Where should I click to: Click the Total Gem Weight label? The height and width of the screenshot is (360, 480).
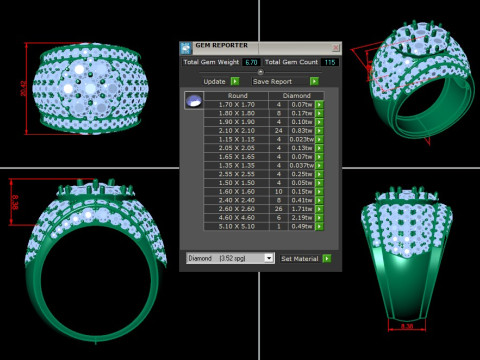(x=211, y=62)
